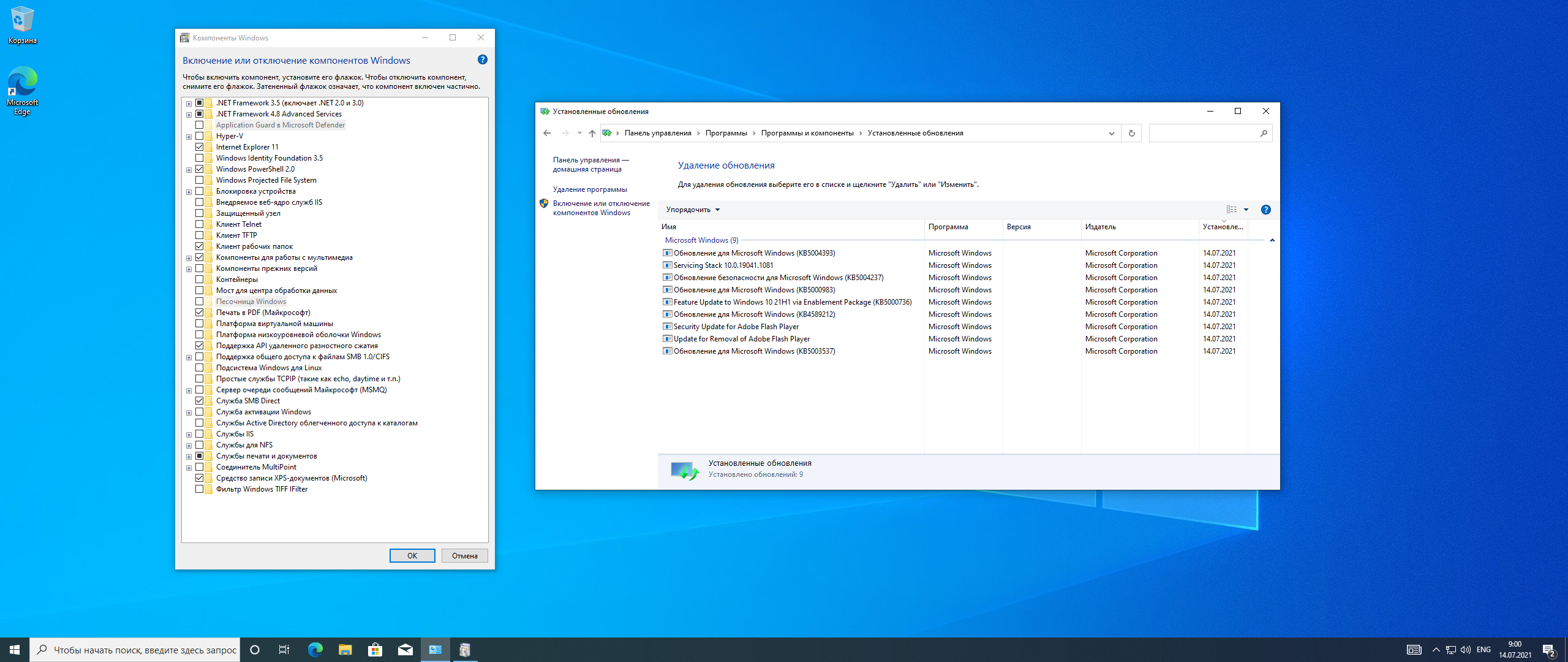Collapse Microsoft Windows (9) group
The width and height of the screenshot is (1568, 662).
(1272, 240)
